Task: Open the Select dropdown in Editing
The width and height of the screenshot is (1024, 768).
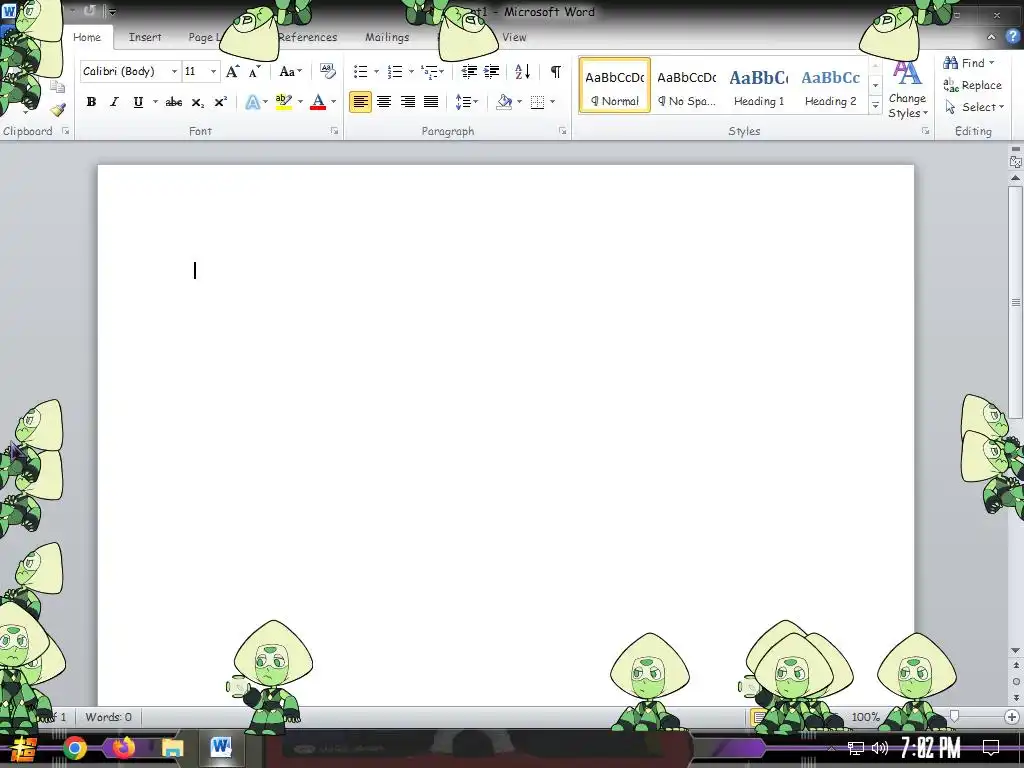Action: click(975, 107)
